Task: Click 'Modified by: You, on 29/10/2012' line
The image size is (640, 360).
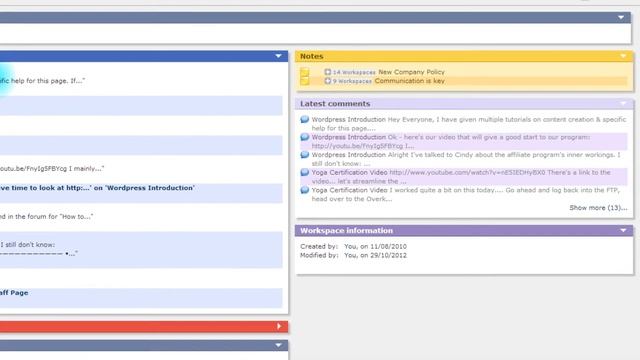Action: pos(353,255)
